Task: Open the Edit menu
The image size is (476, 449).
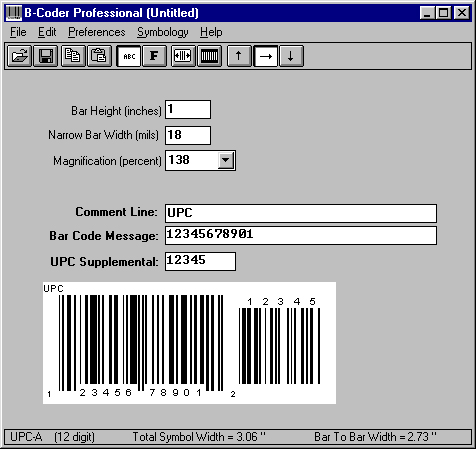Action: (x=47, y=32)
